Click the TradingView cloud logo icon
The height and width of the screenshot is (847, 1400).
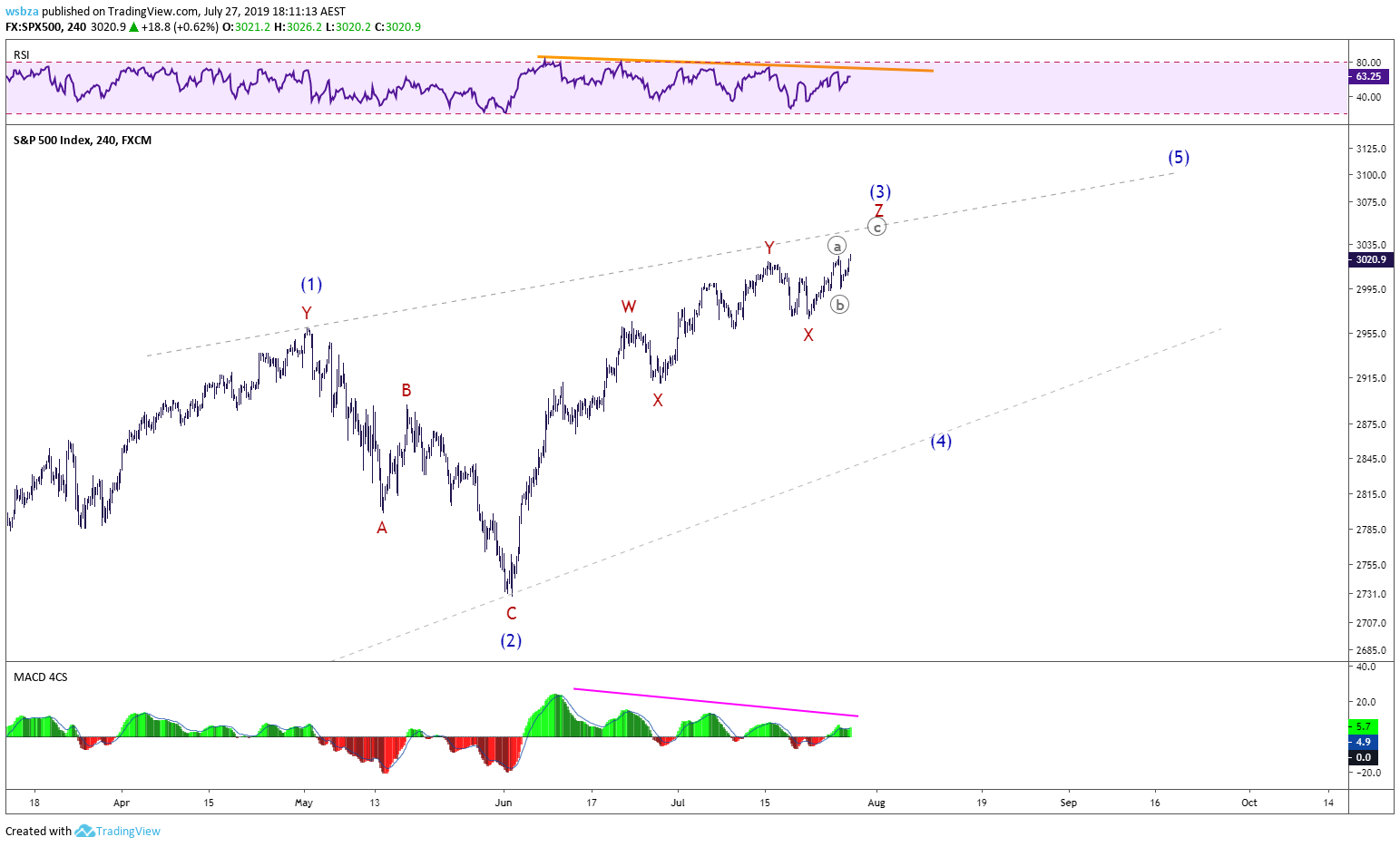click(x=84, y=831)
